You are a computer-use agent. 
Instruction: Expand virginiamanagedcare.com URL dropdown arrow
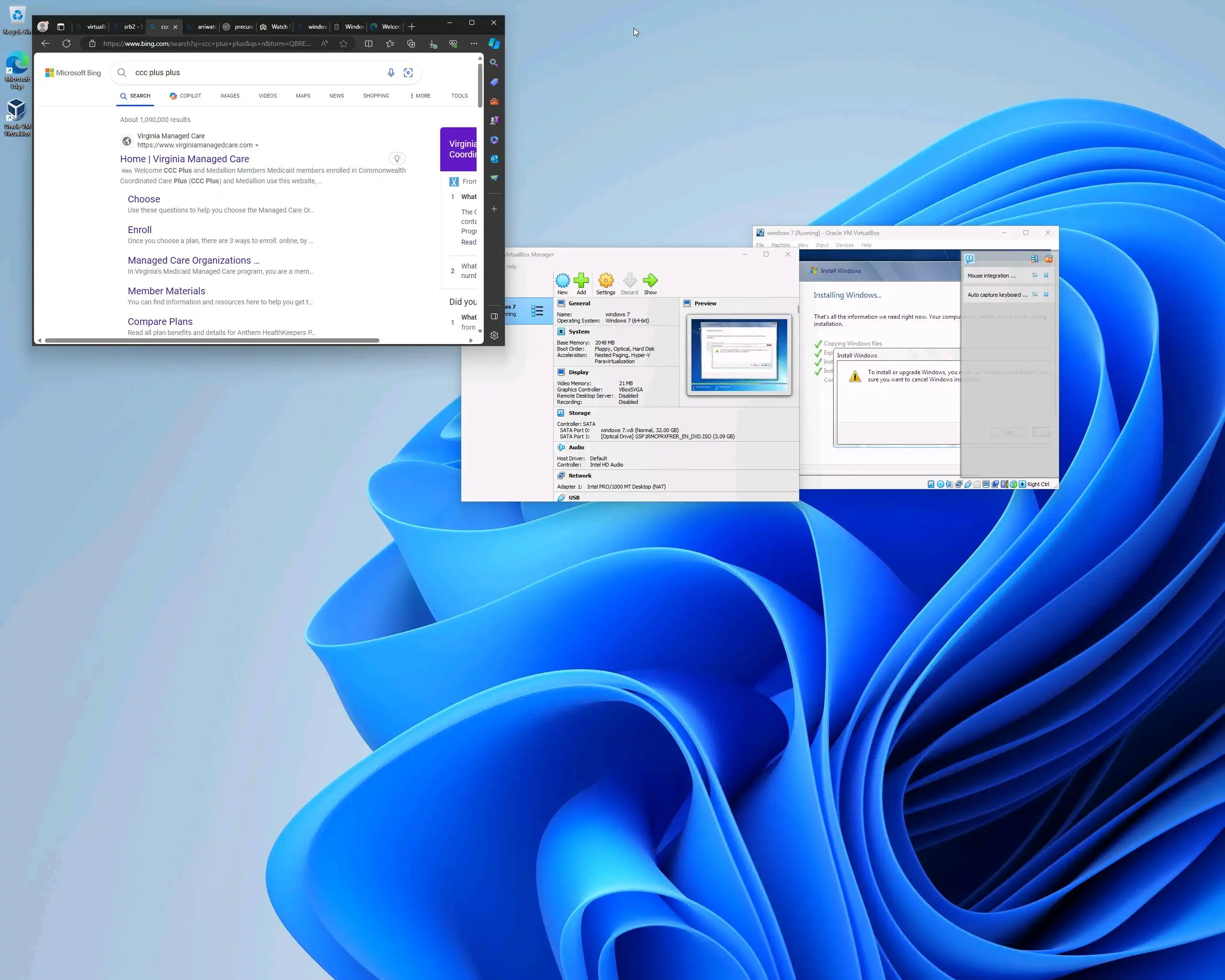point(257,145)
